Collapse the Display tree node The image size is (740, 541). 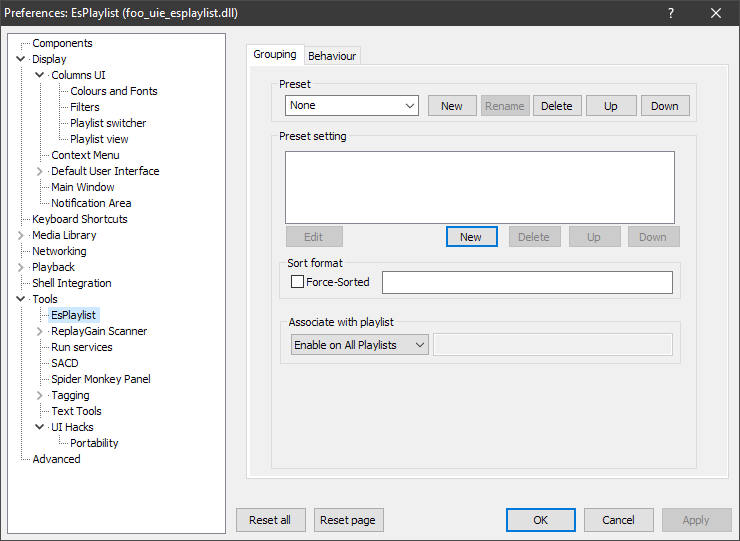coord(20,59)
